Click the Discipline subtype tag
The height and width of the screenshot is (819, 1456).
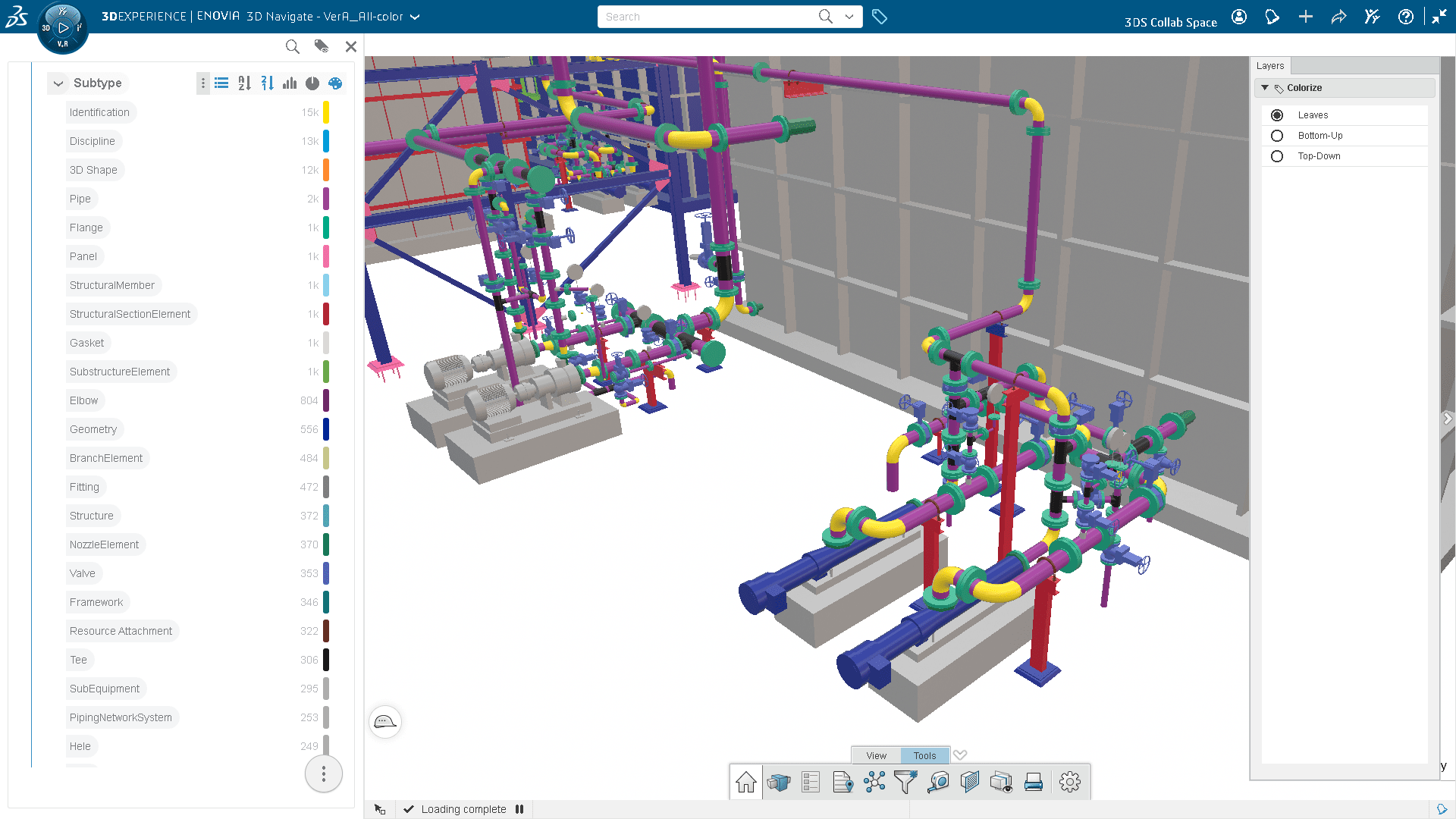tap(93, 141)
